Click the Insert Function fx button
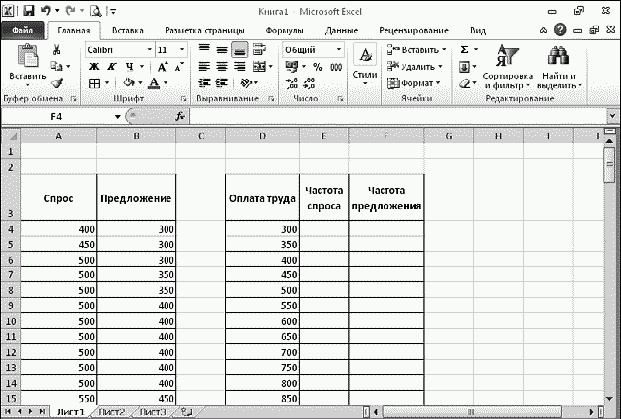The image size is (621, 419). click(180, 116)
